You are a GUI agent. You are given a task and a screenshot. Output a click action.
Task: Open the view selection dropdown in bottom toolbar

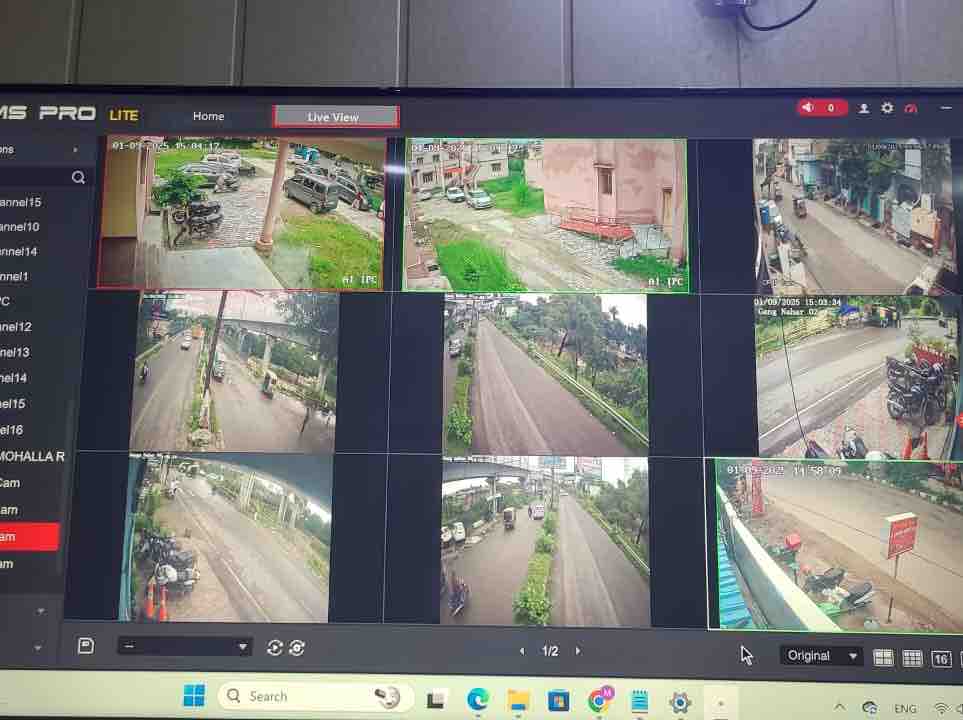pyautogui.click(x=184, y=647)
